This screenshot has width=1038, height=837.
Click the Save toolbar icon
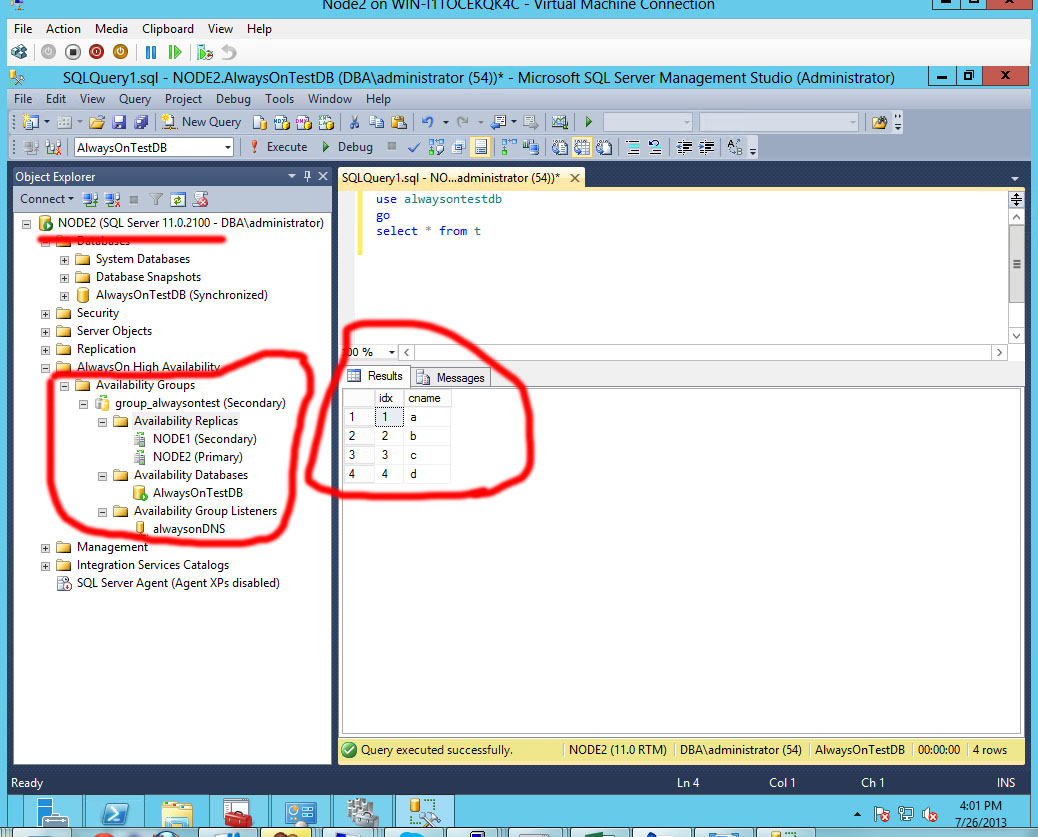[x=117, y=121]
